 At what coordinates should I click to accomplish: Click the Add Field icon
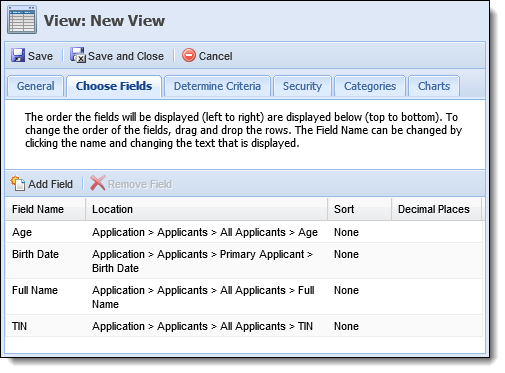(18, 183)
